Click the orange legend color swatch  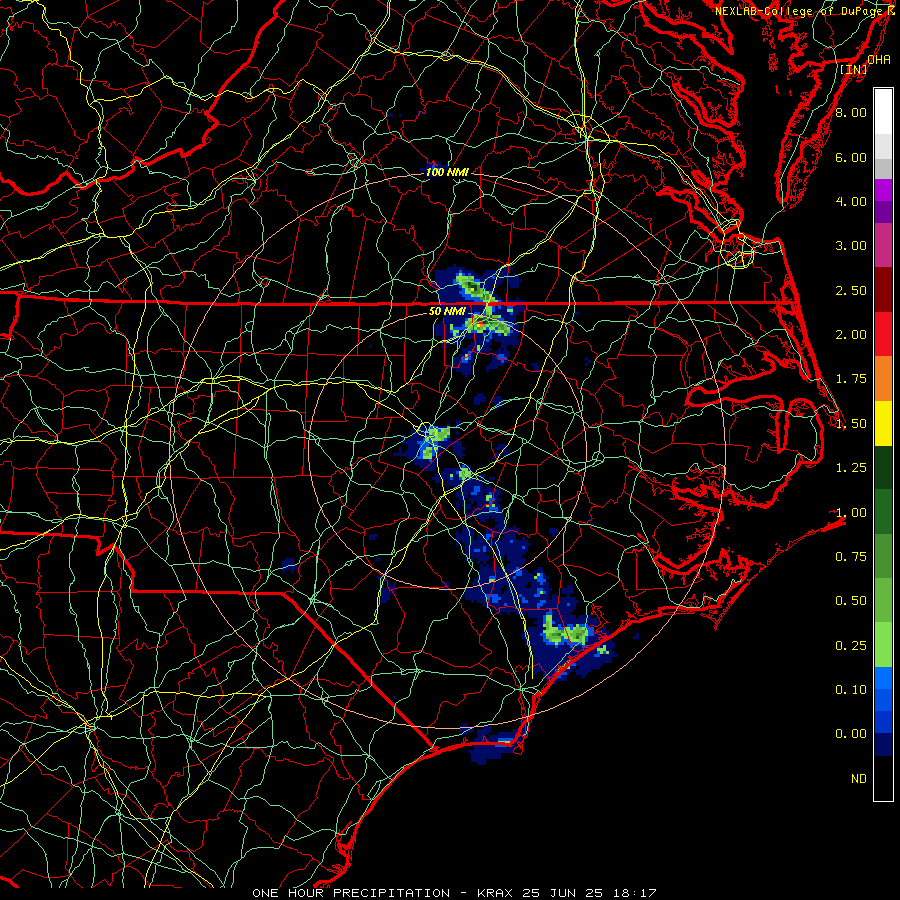883,379
